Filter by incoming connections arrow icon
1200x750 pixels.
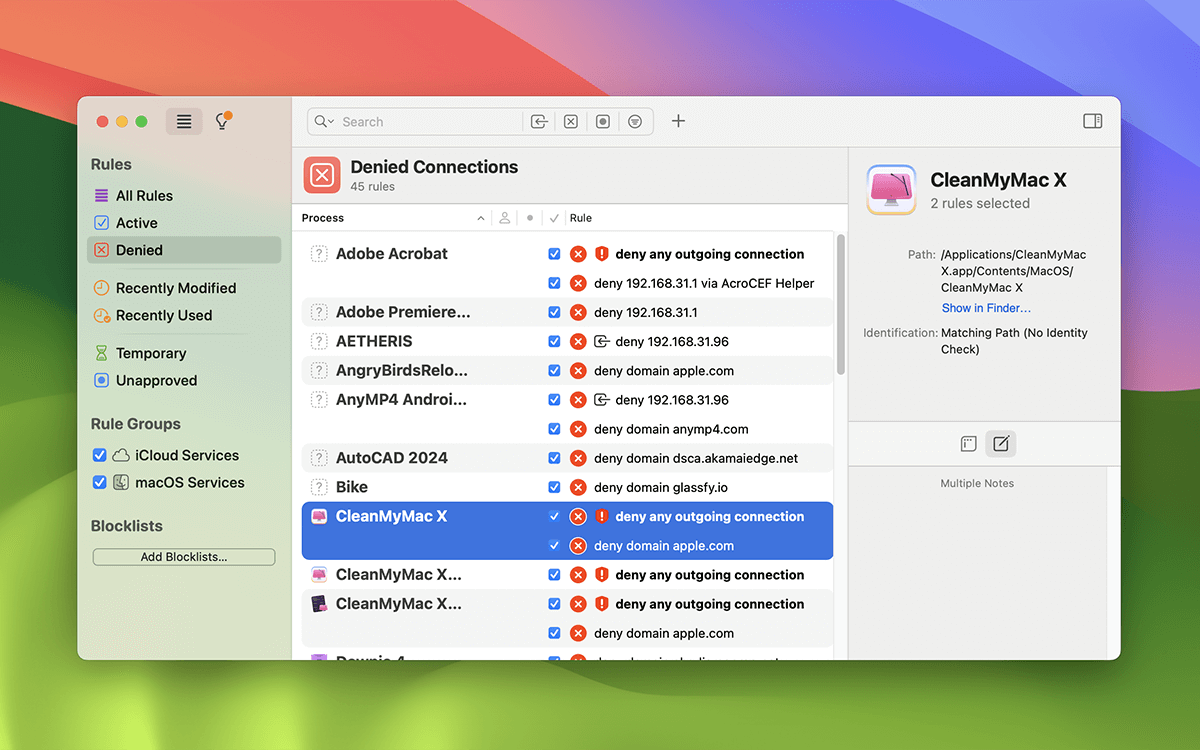539,121
